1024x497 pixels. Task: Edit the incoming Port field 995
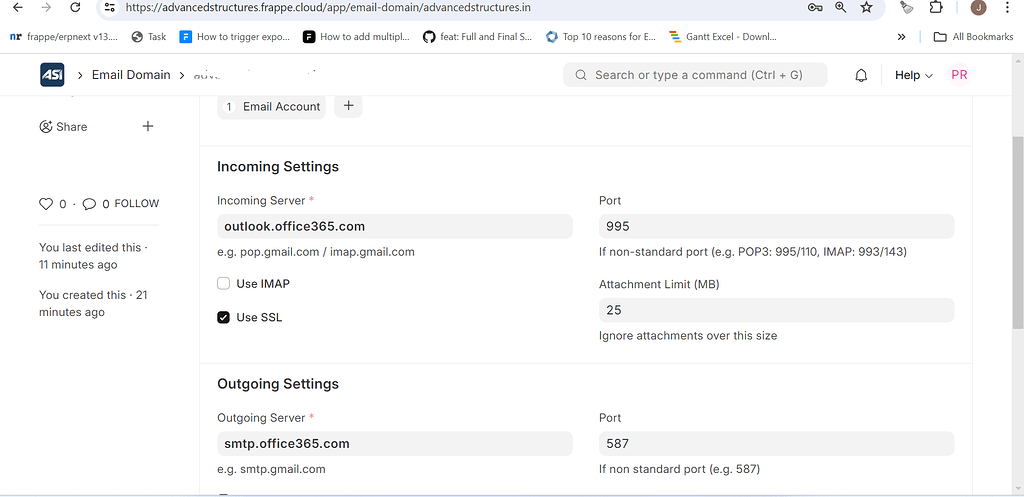776,227
